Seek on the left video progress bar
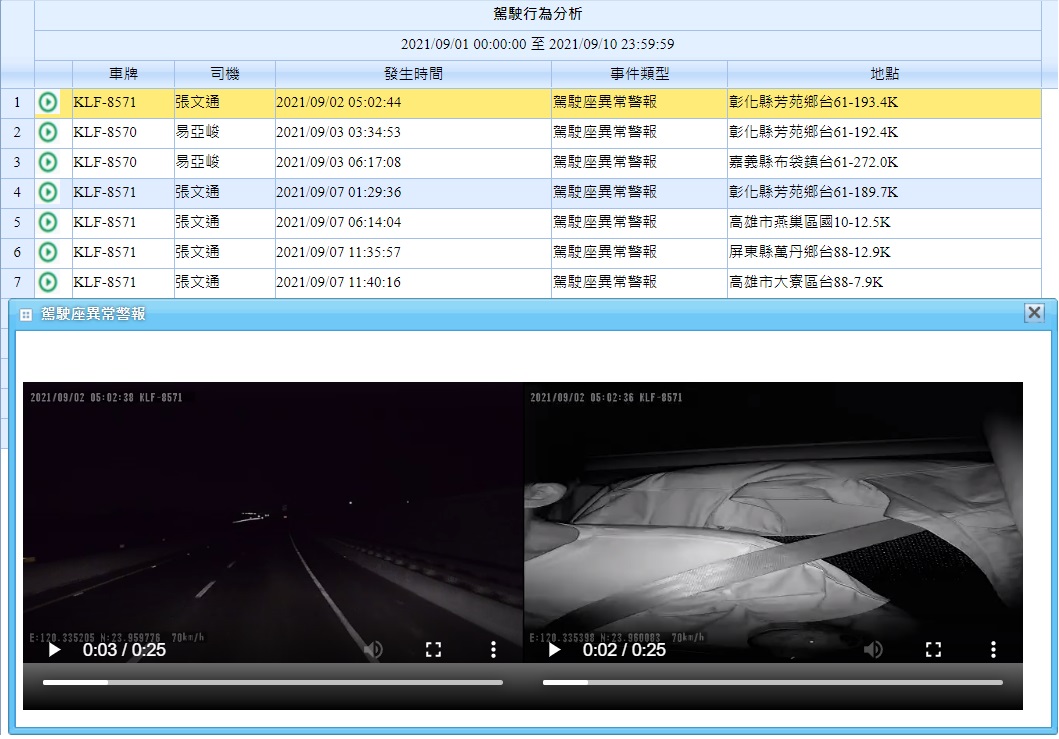Image resolution: width=1059 pixels, height=739 pixels. pos(273,683)
